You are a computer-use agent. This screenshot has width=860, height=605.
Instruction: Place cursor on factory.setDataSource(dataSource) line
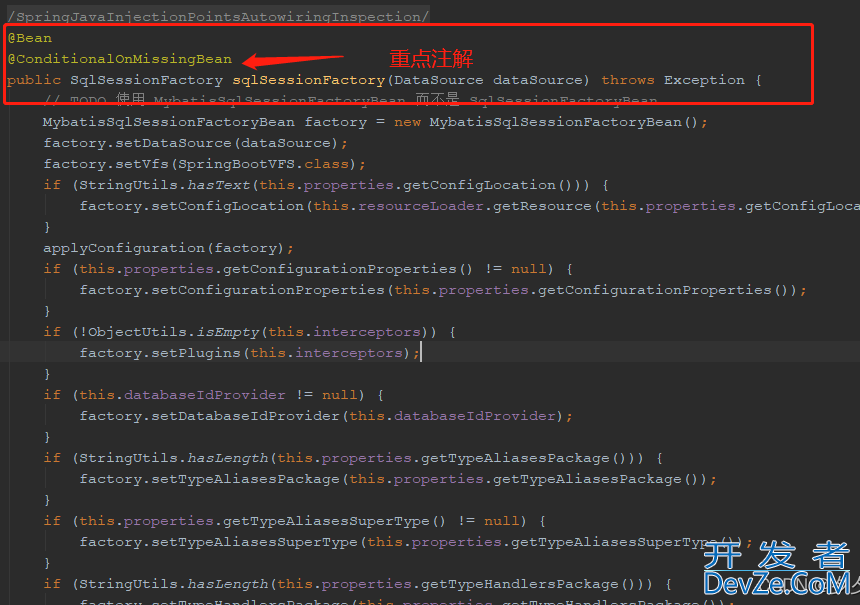195,143
